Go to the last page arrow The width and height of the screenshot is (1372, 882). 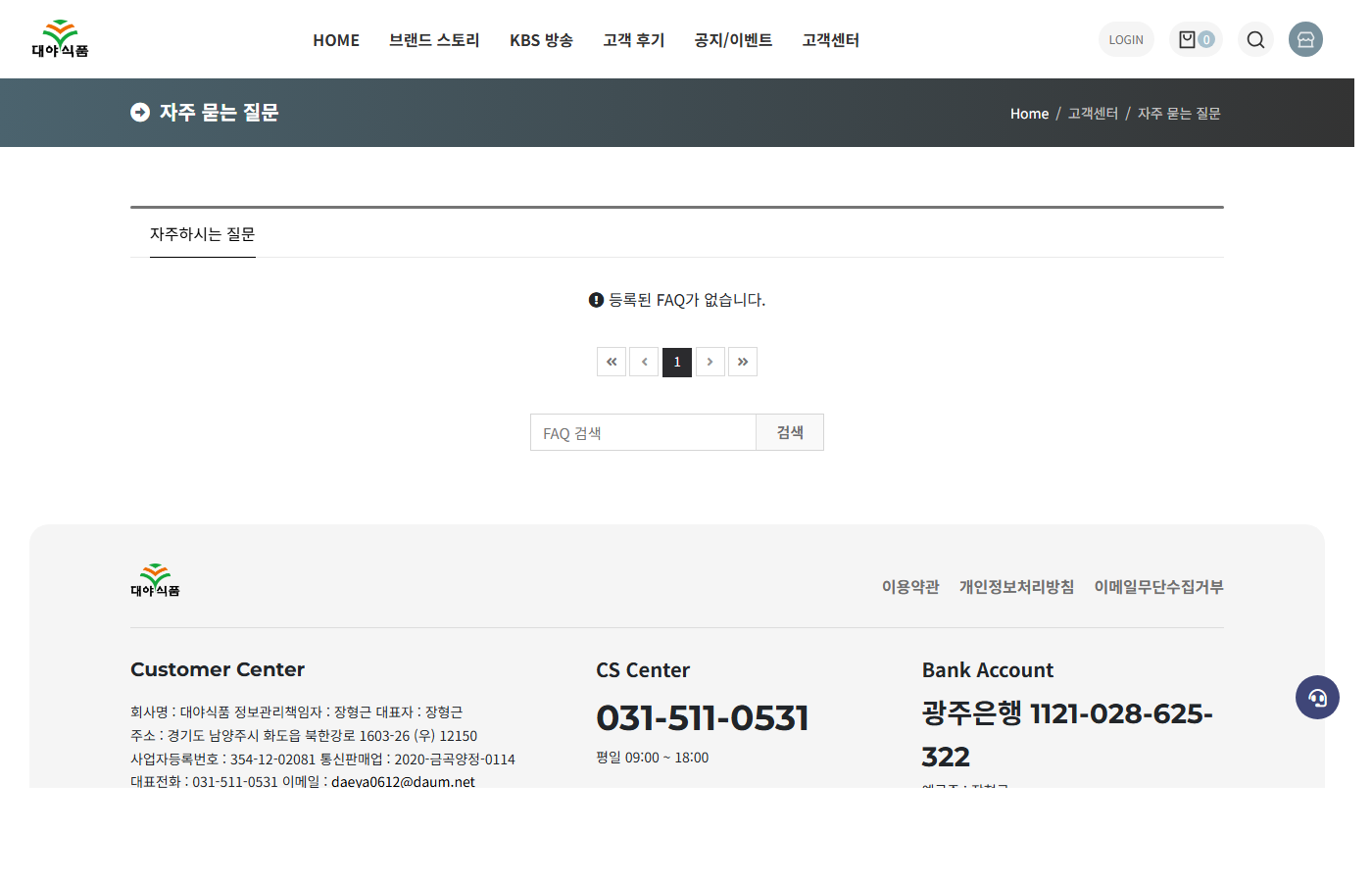point(743,362)
